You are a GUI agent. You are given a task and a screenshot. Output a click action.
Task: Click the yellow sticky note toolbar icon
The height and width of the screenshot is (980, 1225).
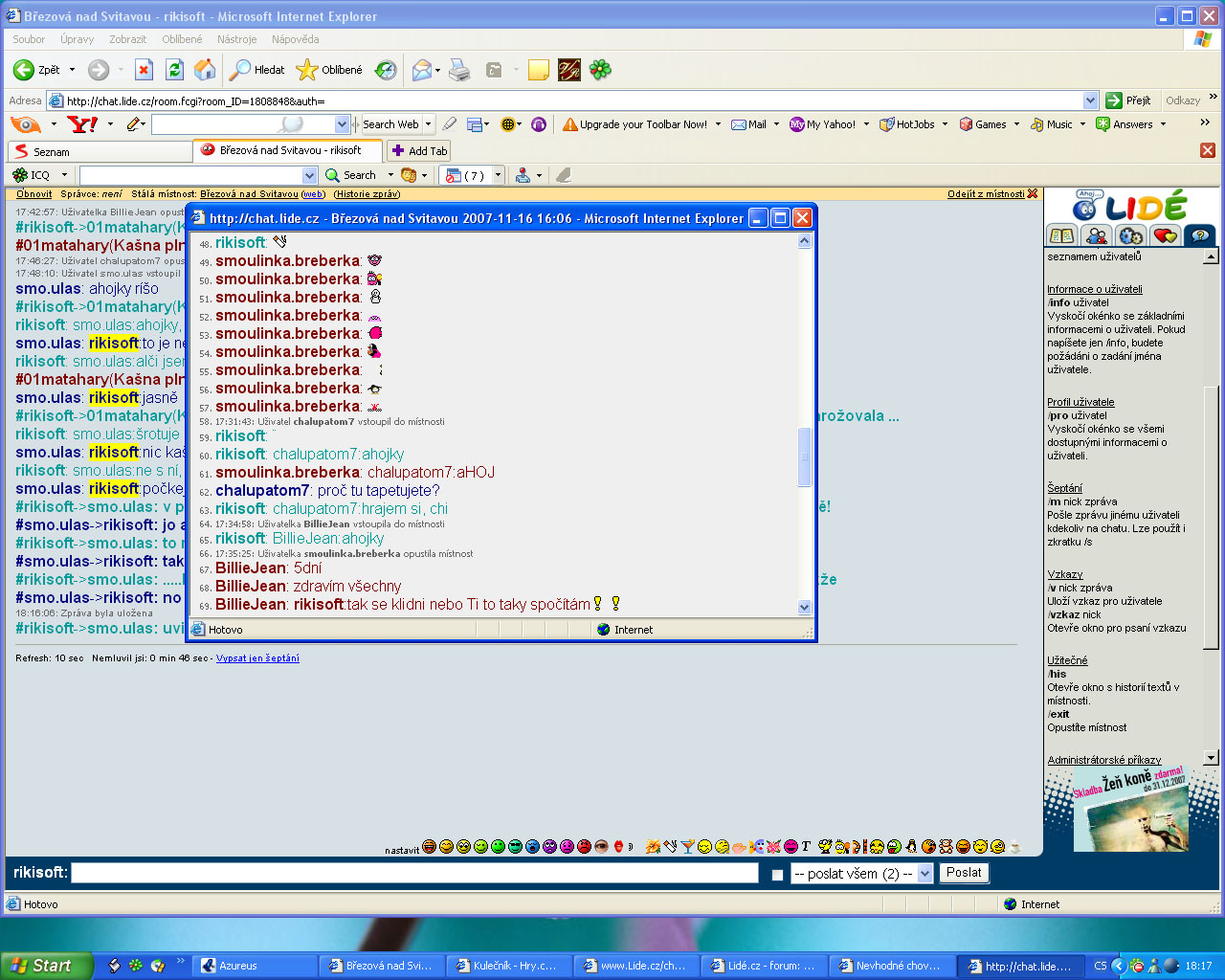pos(539,70)
